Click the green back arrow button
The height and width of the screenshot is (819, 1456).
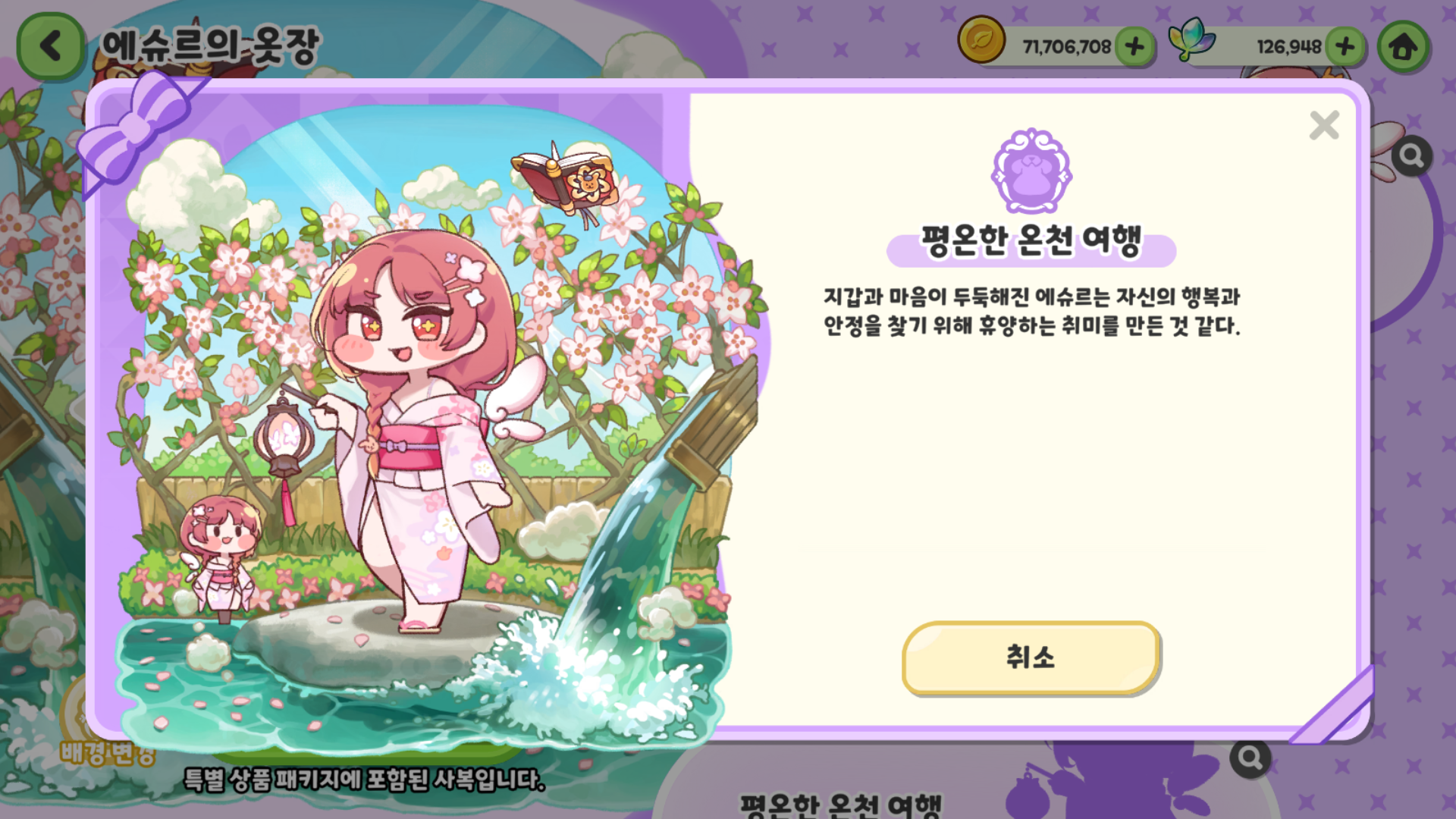(x=51, y=46)
